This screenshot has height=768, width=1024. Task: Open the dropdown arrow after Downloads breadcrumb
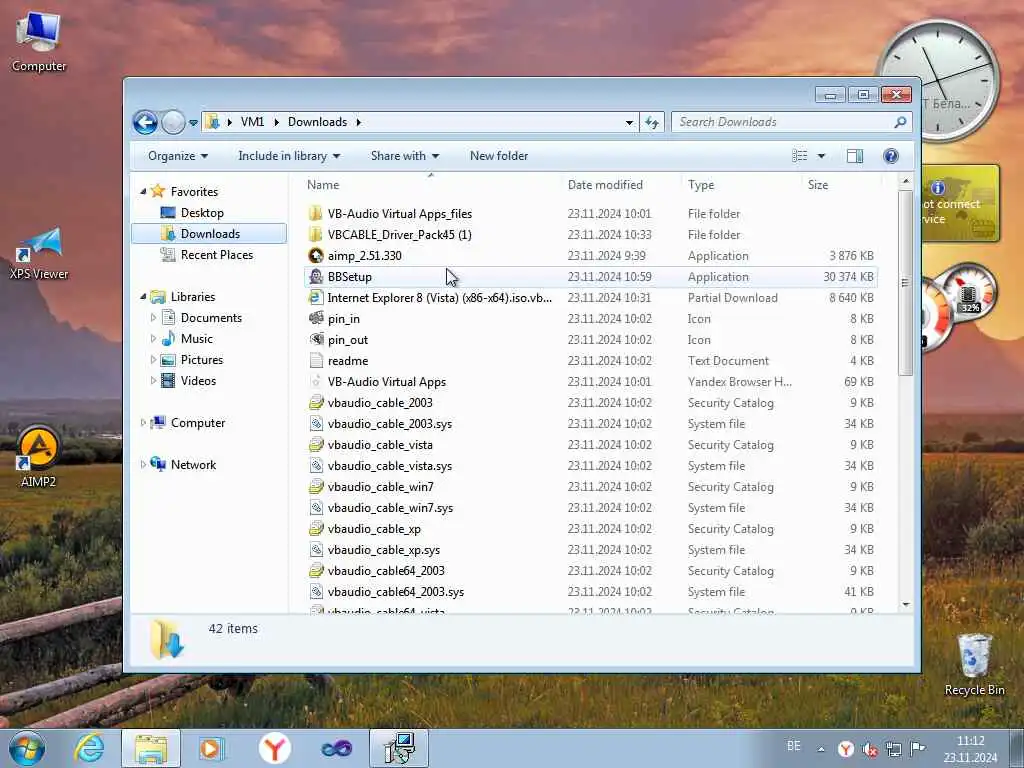tap(359, 122)
